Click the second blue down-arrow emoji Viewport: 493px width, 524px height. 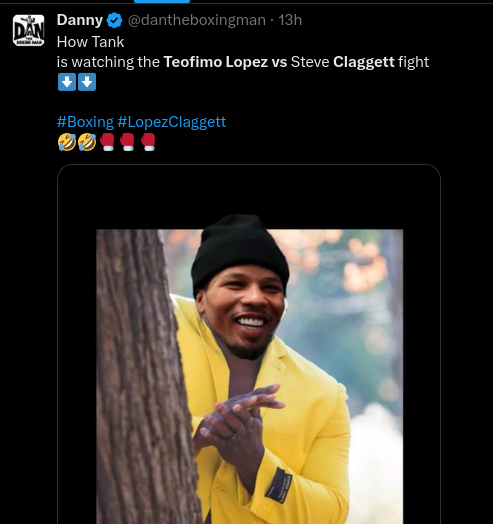[87, 82]
